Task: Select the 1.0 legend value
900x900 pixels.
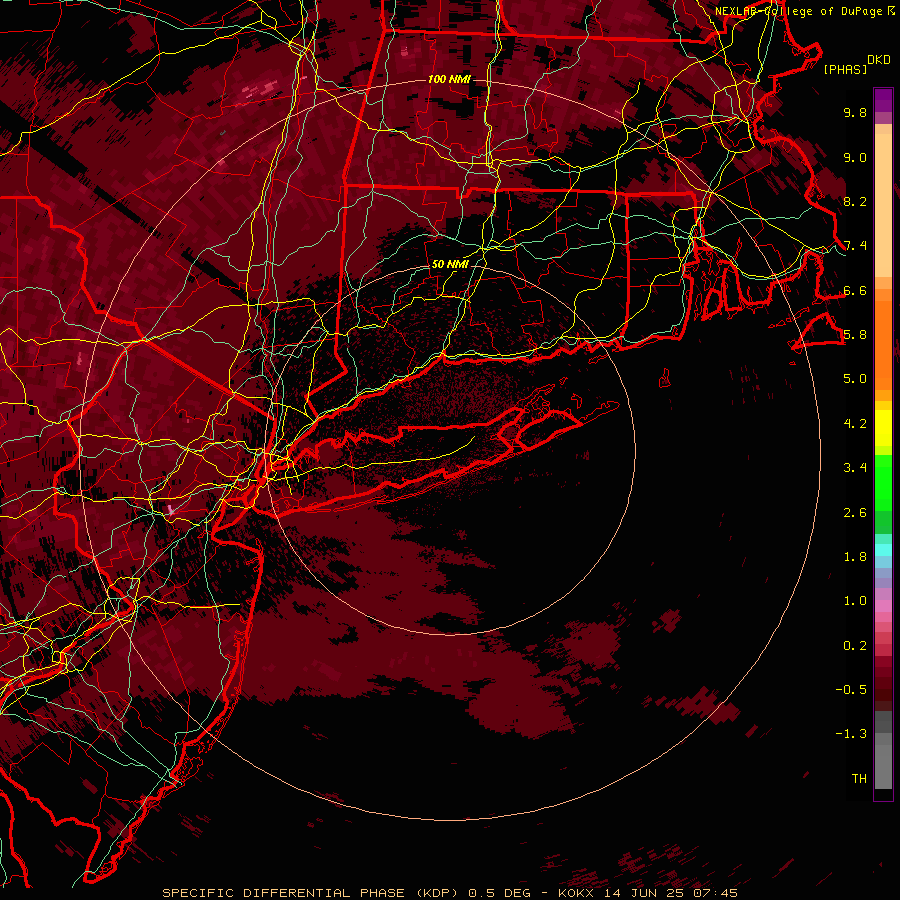Action: pyautogui.click(x=855, y=601)
